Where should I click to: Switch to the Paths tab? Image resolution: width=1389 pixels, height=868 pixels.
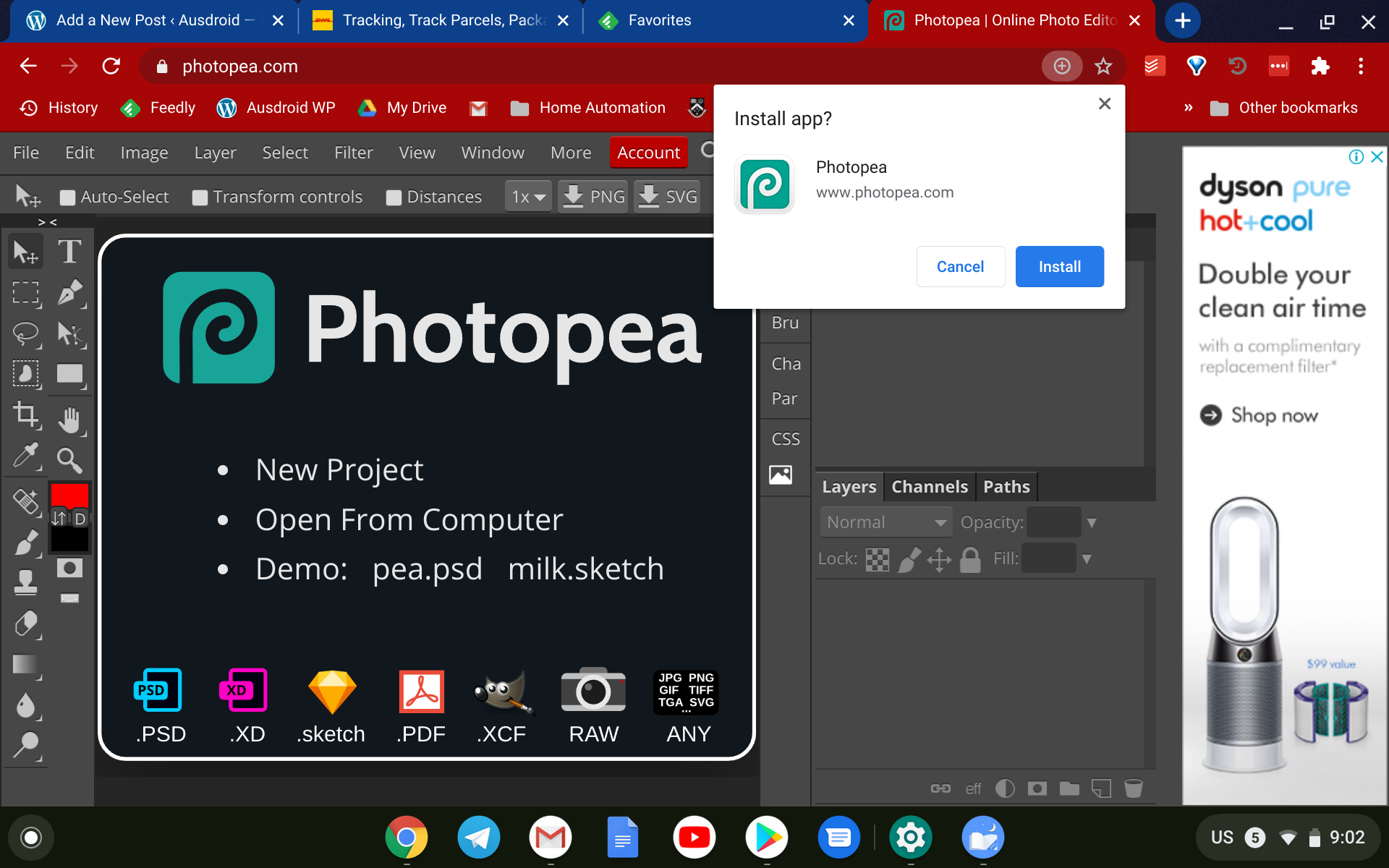pos(1006,487)
